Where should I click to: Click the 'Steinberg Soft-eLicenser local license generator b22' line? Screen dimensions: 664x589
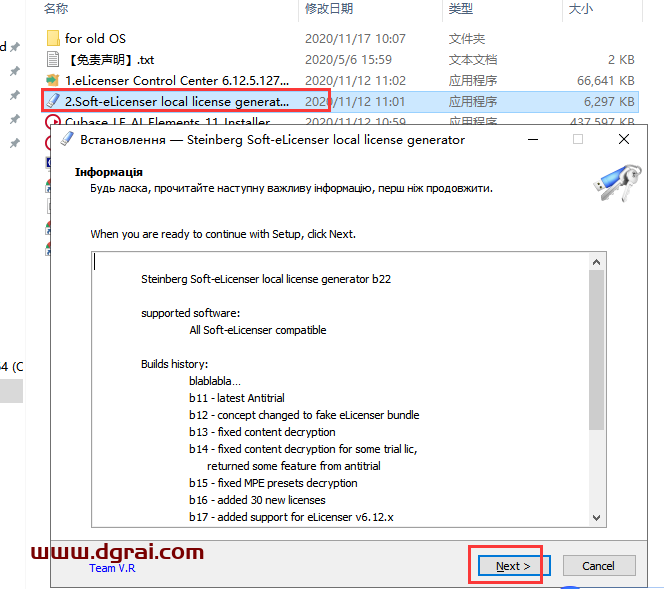click(x=266, y=279)
